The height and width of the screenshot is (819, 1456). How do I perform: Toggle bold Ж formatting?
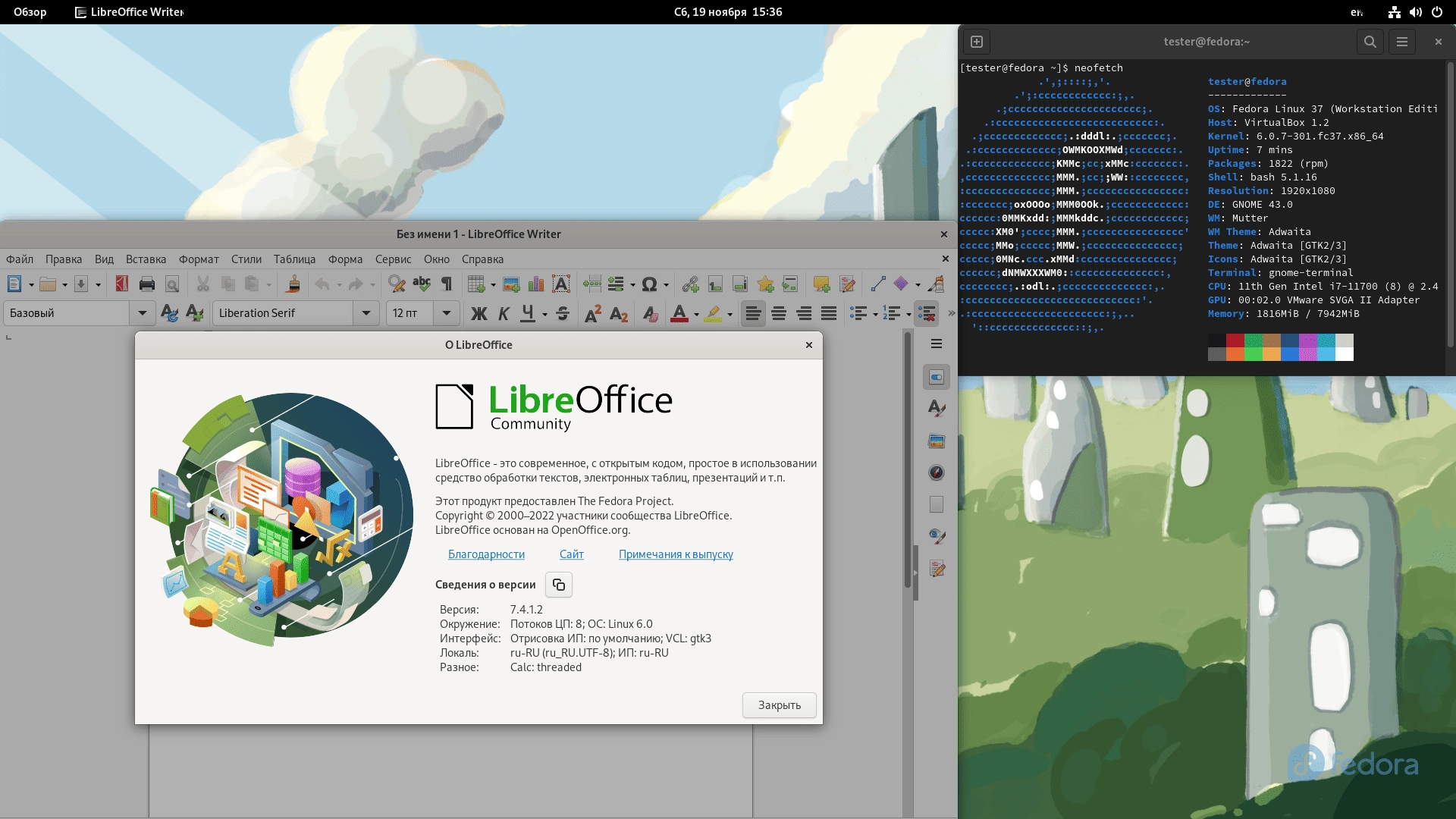tap(479, 313)
